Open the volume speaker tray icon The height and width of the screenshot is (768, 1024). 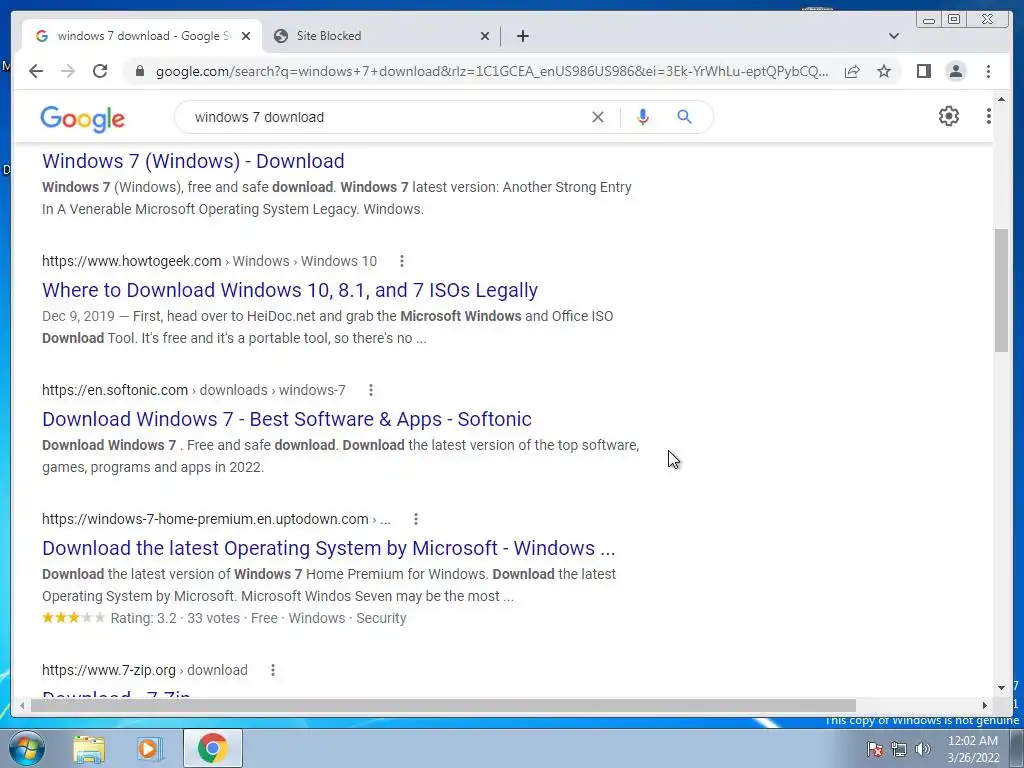click(x=923, y=749)
